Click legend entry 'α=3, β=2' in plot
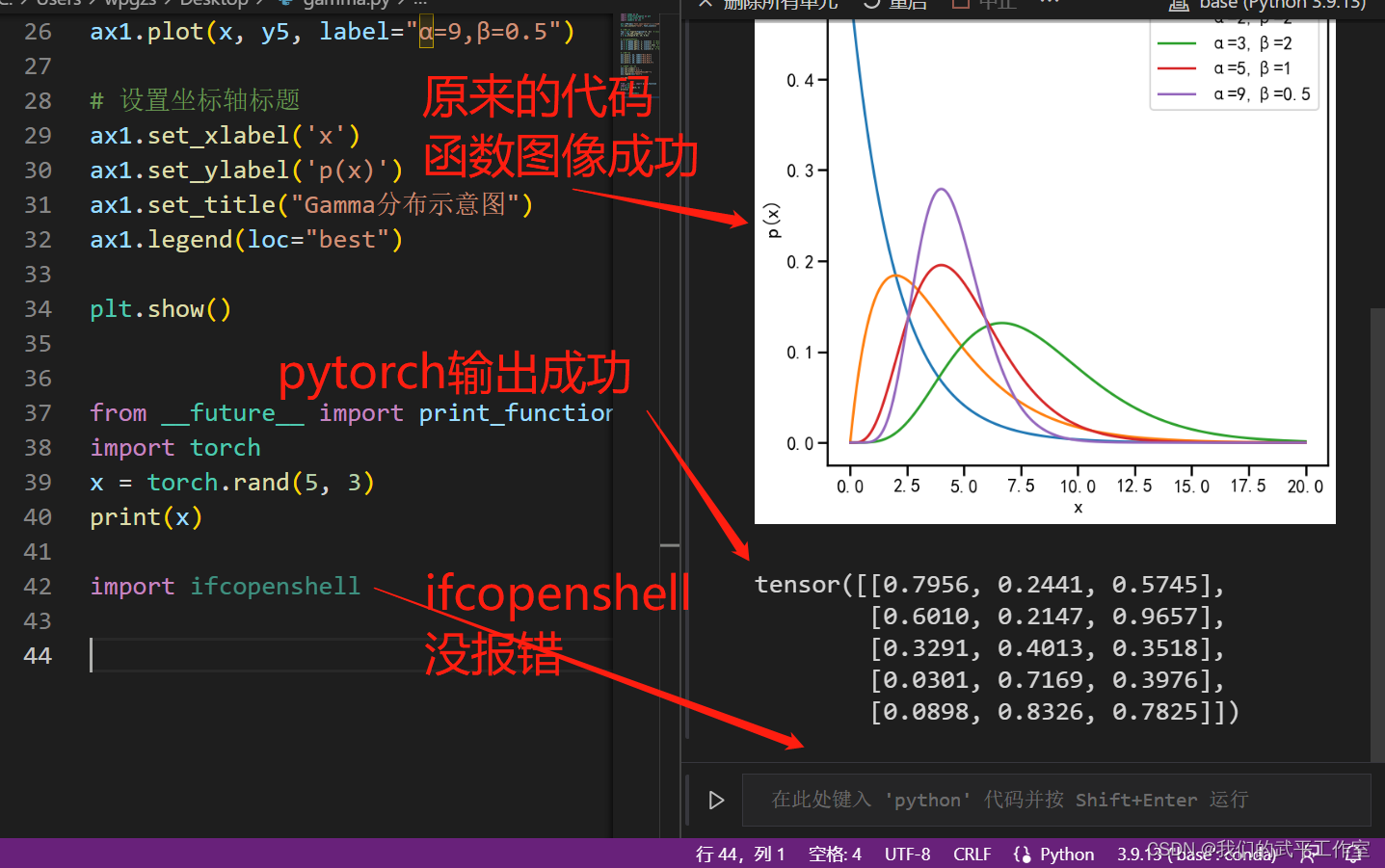 point(1225,43)
